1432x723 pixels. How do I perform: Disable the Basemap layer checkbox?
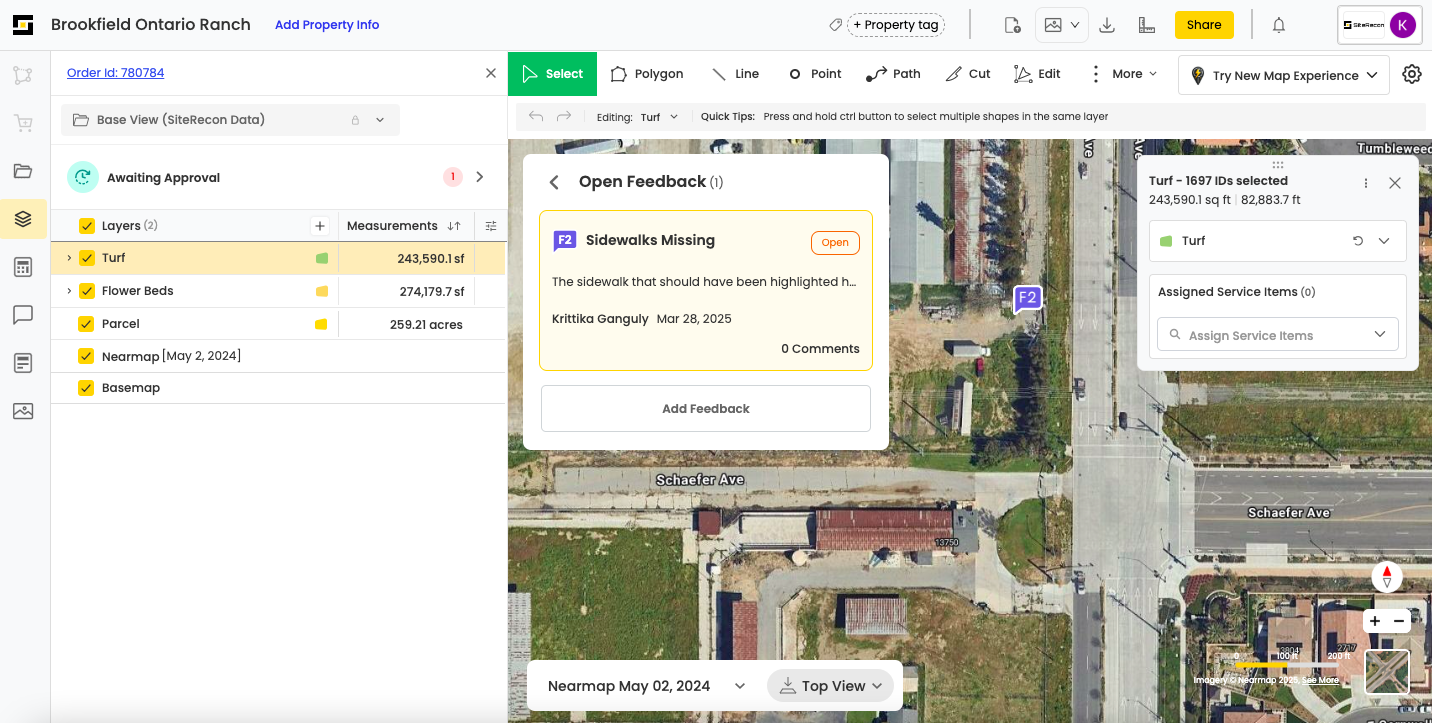pyautogui.click(x=87, y=388)
